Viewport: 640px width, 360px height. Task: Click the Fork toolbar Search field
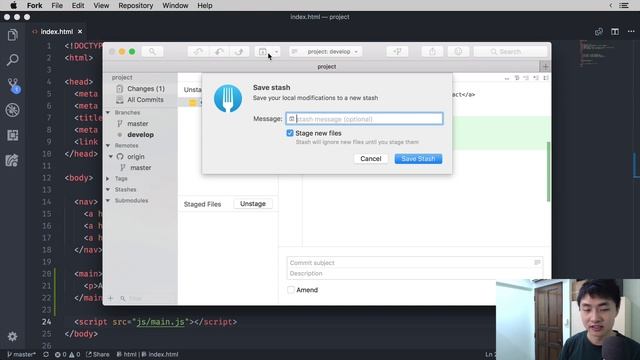510,51
